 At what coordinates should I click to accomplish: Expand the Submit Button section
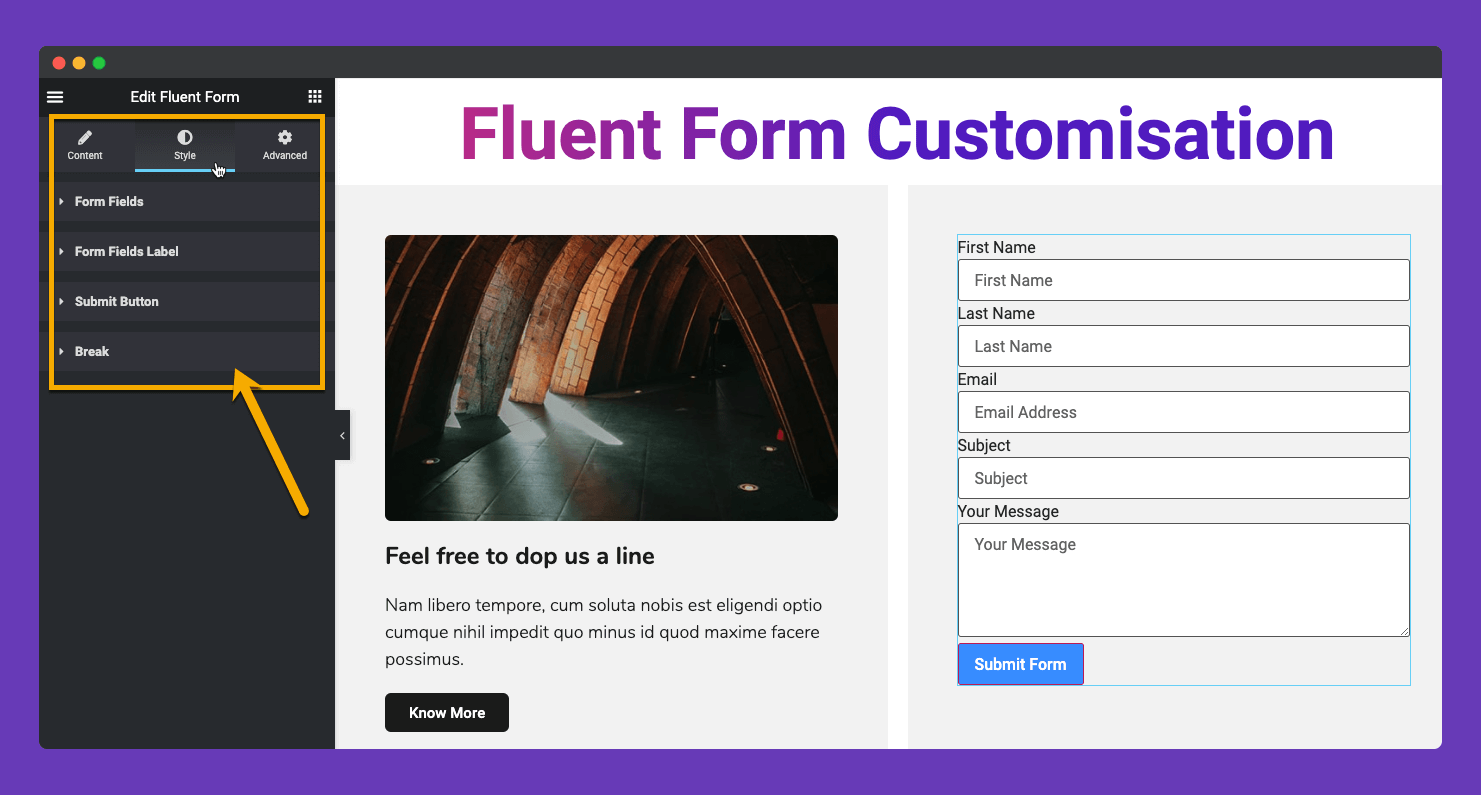pyautogui.click(x=187, y=301)
